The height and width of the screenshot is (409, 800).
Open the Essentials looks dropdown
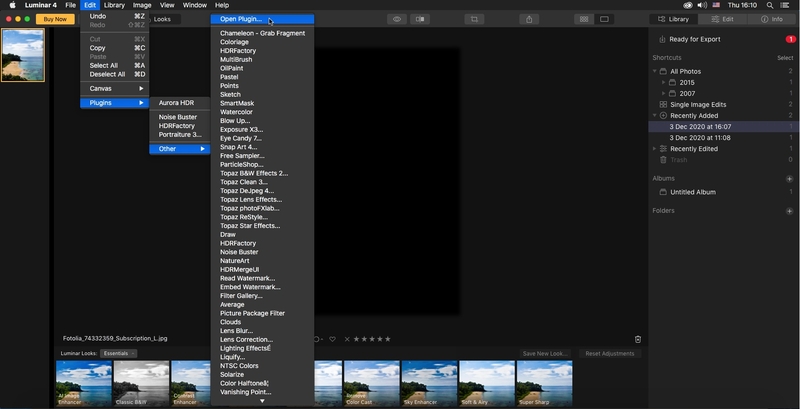(x=118, y=353)
